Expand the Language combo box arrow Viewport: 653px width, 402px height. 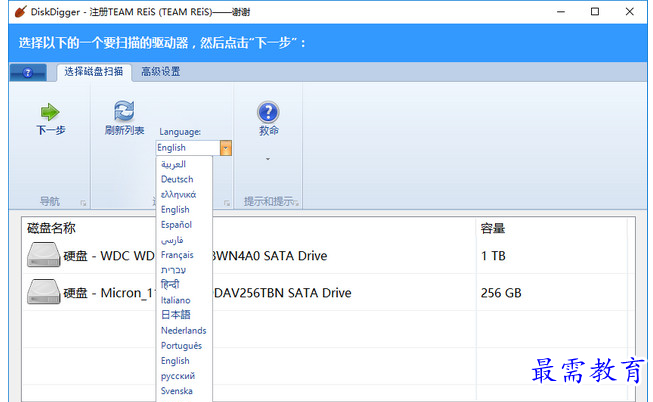(x=225, y=148)
